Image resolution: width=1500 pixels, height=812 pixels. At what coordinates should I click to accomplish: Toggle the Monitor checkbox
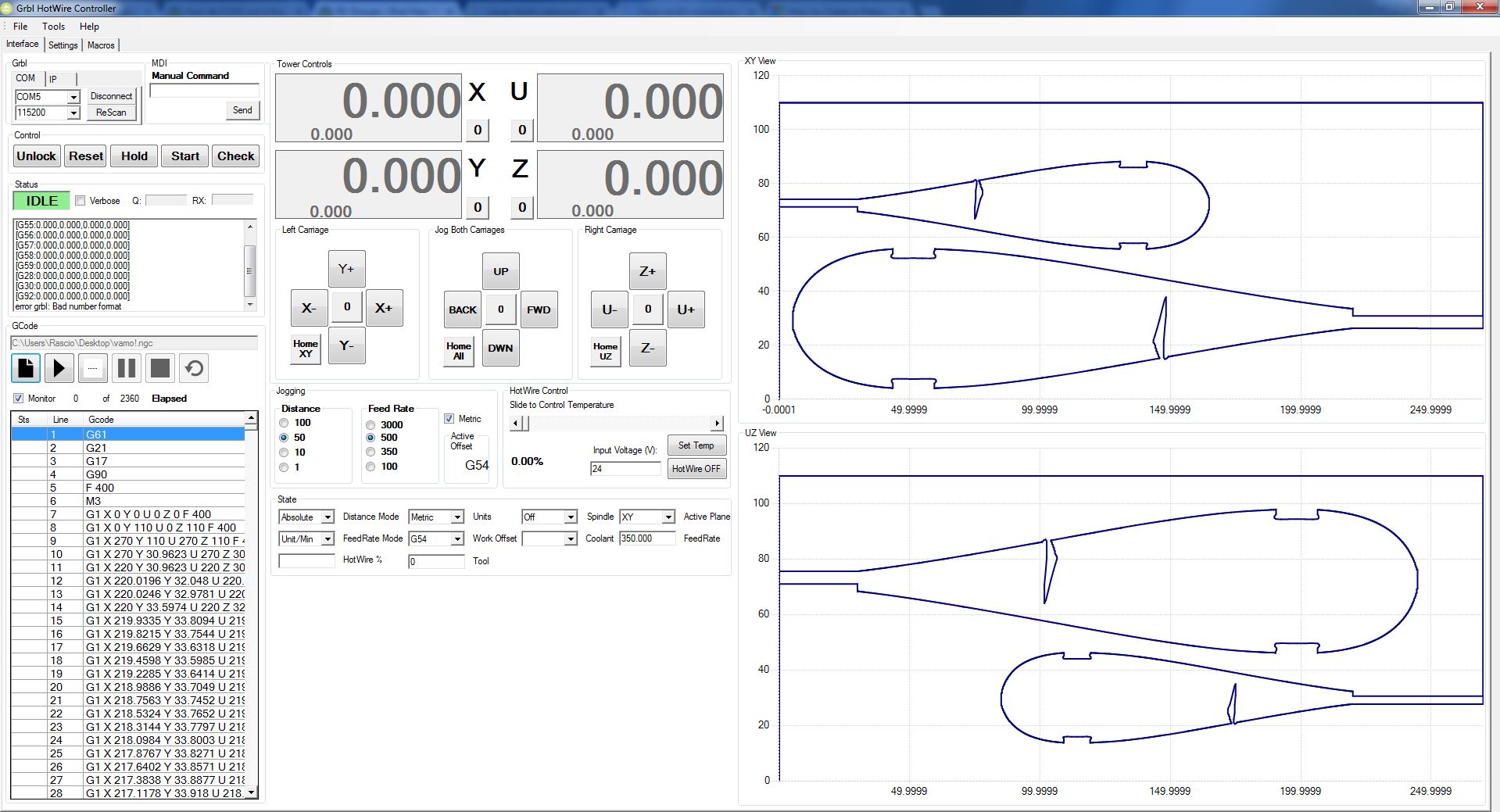tap(18, 399)
